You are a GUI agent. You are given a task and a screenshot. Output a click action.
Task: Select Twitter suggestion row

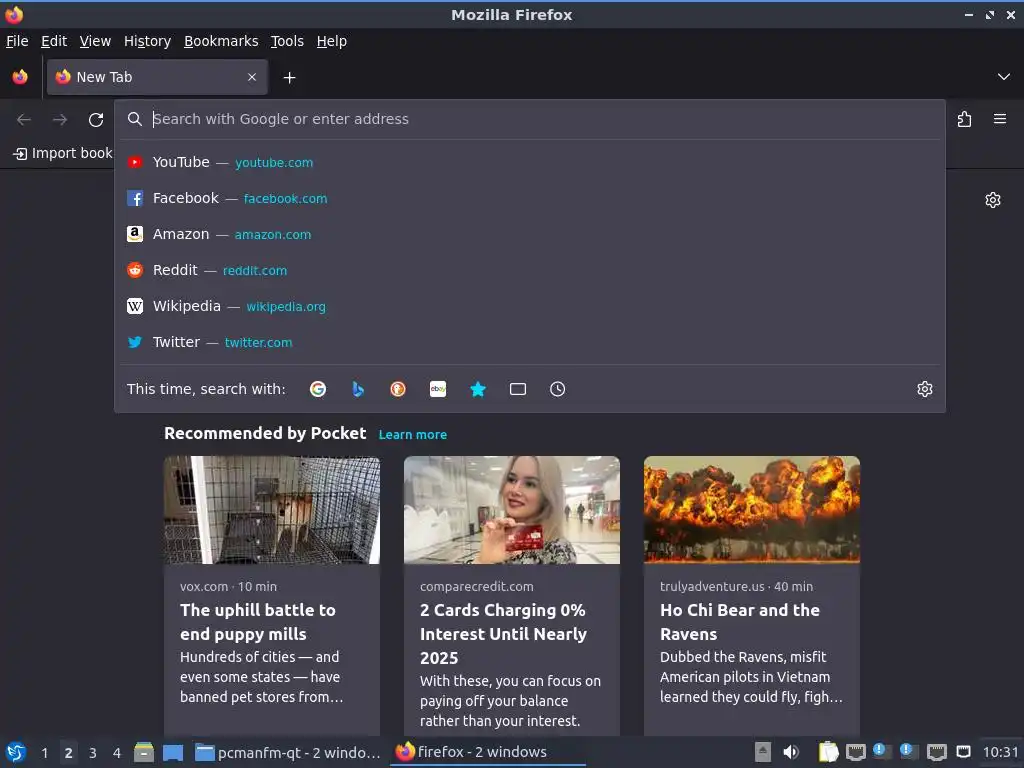click(530, 342)
